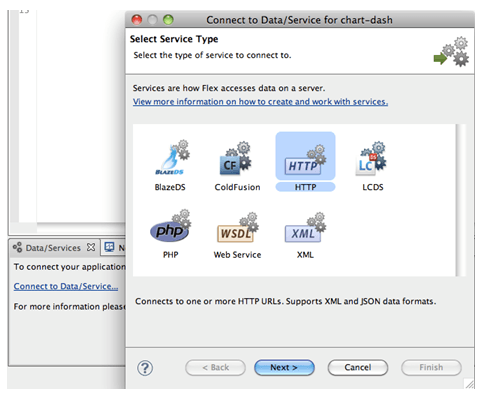Click the Connect to Data/Service... link
The height and width of the screenshot is (397, 480).
point(66,286)
